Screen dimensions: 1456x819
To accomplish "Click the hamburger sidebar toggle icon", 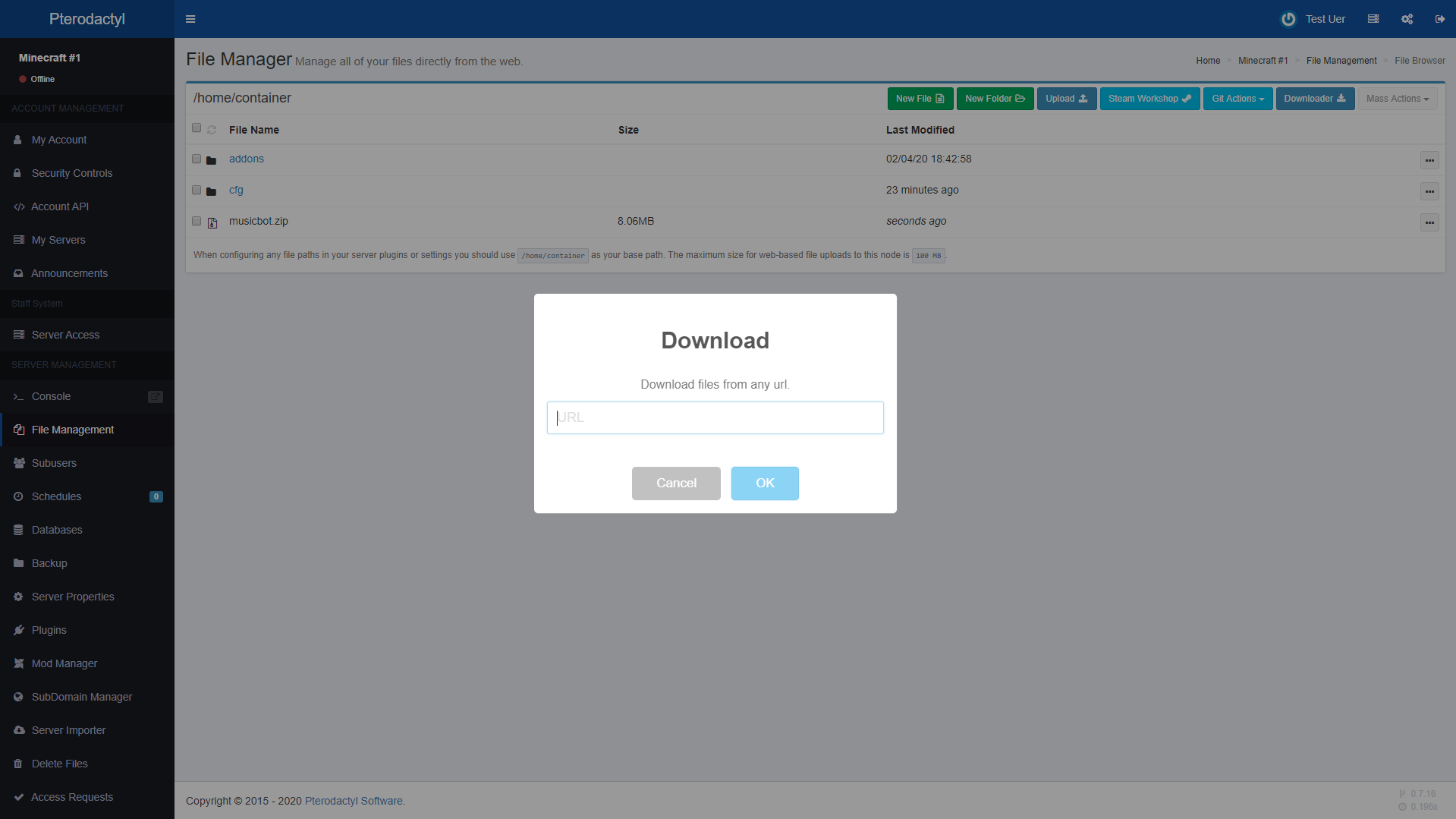I will (x=190, y=19).
